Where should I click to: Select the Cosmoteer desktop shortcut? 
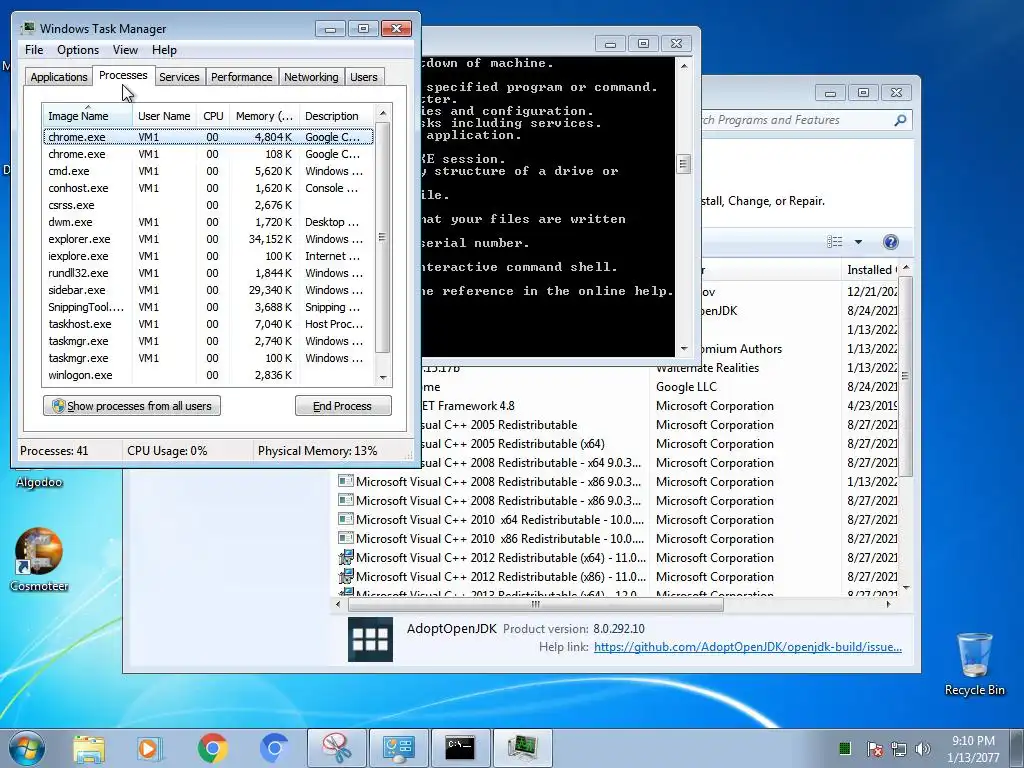(39, 560)
